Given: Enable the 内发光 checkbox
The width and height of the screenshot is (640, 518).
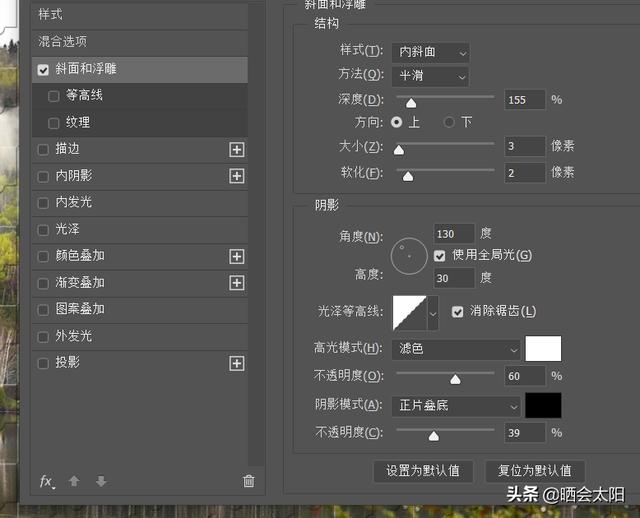Looking at the screenshot, I should click(x=43, y=203).
